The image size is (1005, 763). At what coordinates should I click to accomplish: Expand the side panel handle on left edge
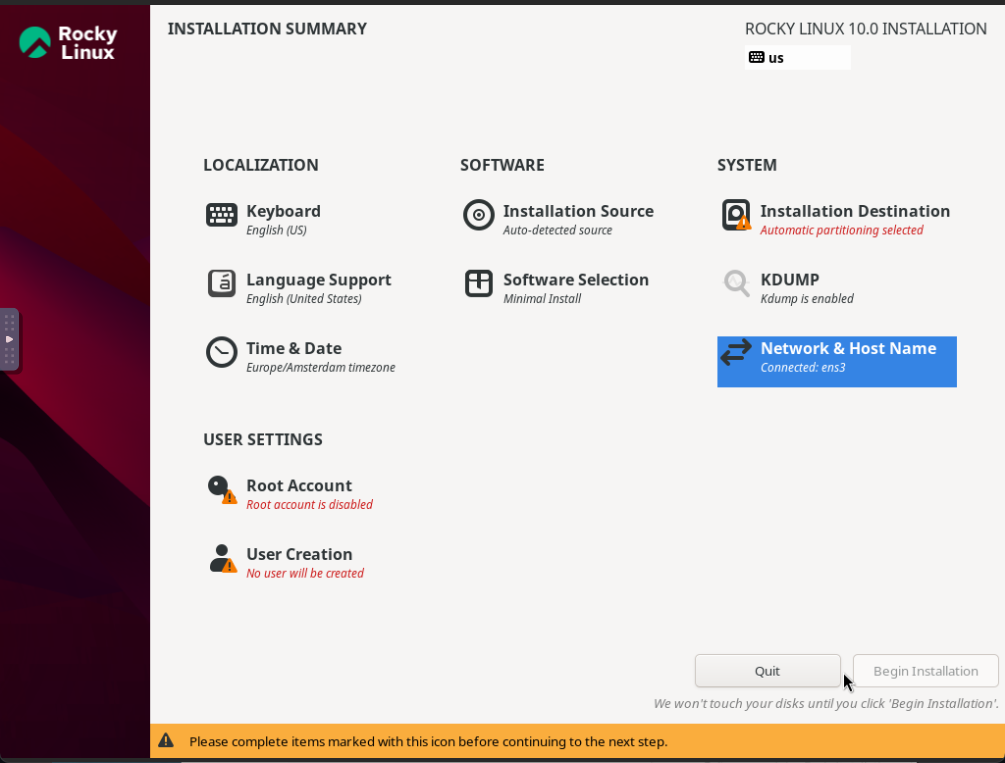[9, 339]
